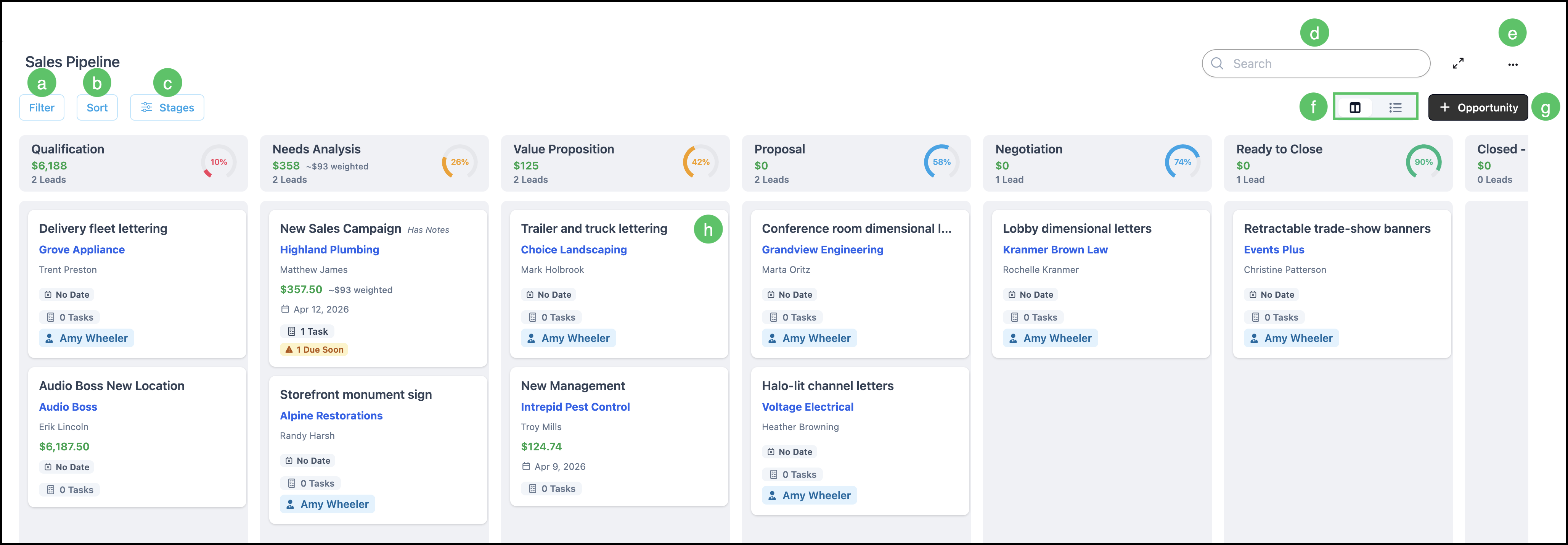Open the Grove Appliance company link
This screenshot has width=1568, height=545.
82,250
